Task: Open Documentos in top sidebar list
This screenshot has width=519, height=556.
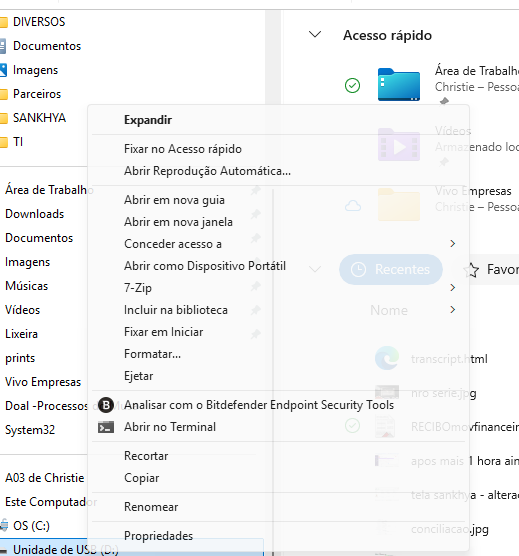Action: pos(47,46)
